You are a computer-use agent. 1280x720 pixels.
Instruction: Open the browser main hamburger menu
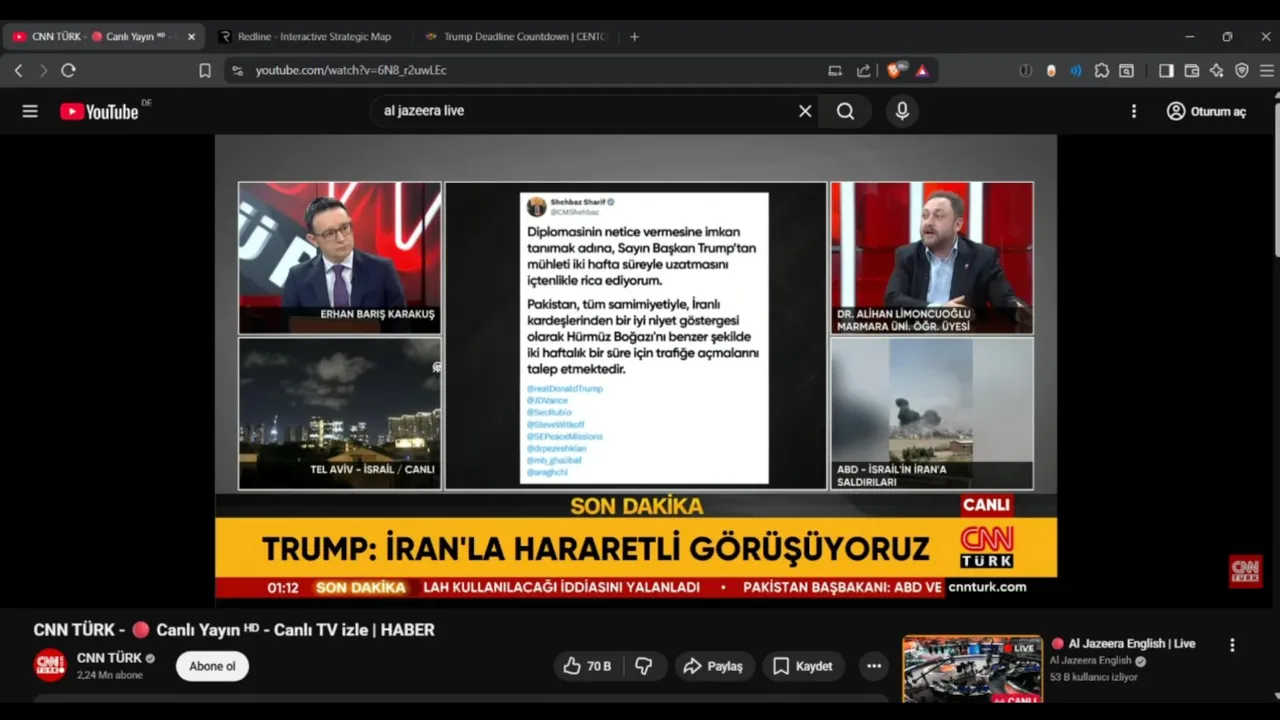[x=1267, y=71]
